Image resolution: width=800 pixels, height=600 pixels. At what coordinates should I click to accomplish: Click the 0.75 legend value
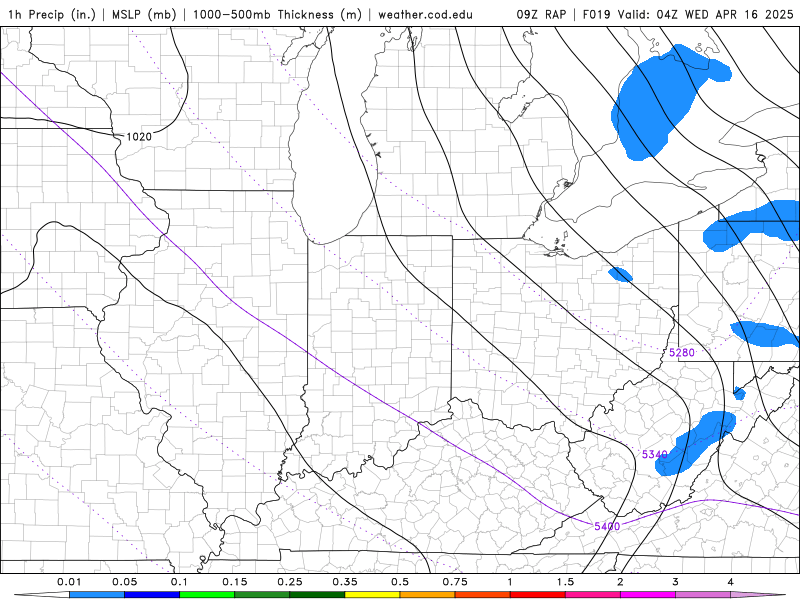coord(455,582)
